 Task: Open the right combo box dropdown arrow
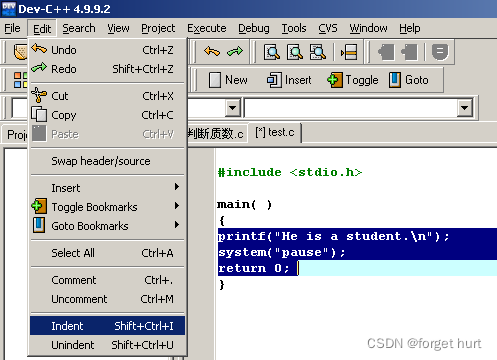point(464,108)
